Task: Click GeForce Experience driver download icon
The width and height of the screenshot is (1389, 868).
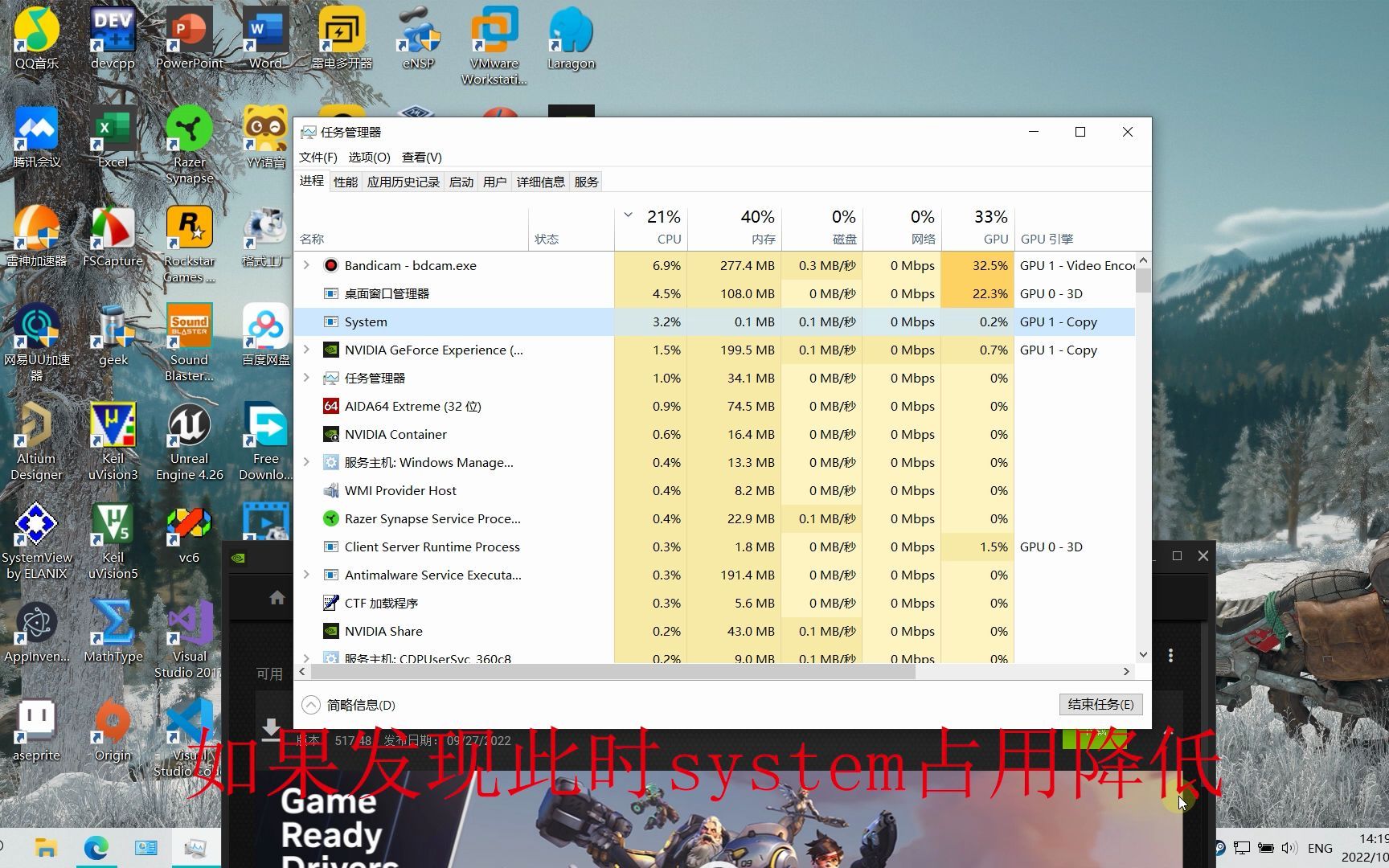Action: [271, 728]
